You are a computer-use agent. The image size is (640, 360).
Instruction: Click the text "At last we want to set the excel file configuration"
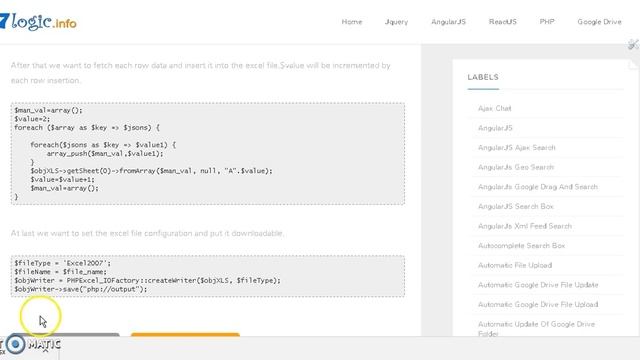[x=101, y=233]
